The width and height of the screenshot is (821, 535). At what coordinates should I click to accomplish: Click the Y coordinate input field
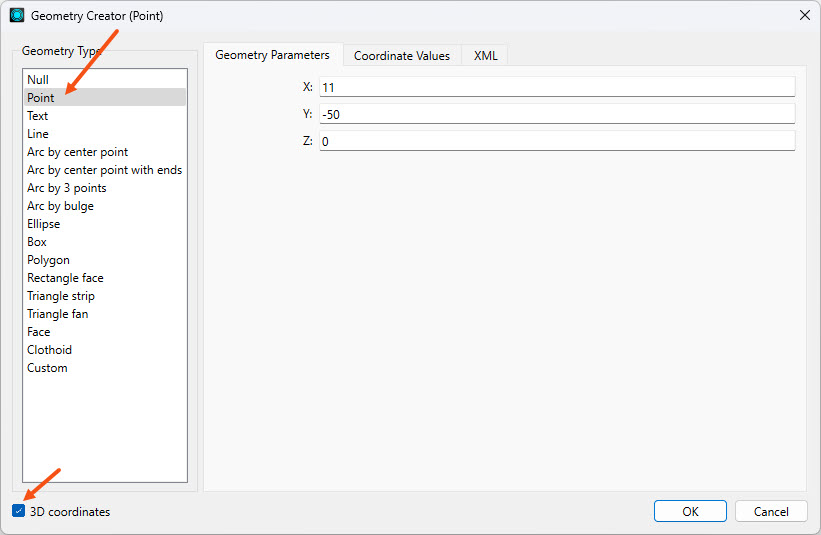(x=557, y=114)
